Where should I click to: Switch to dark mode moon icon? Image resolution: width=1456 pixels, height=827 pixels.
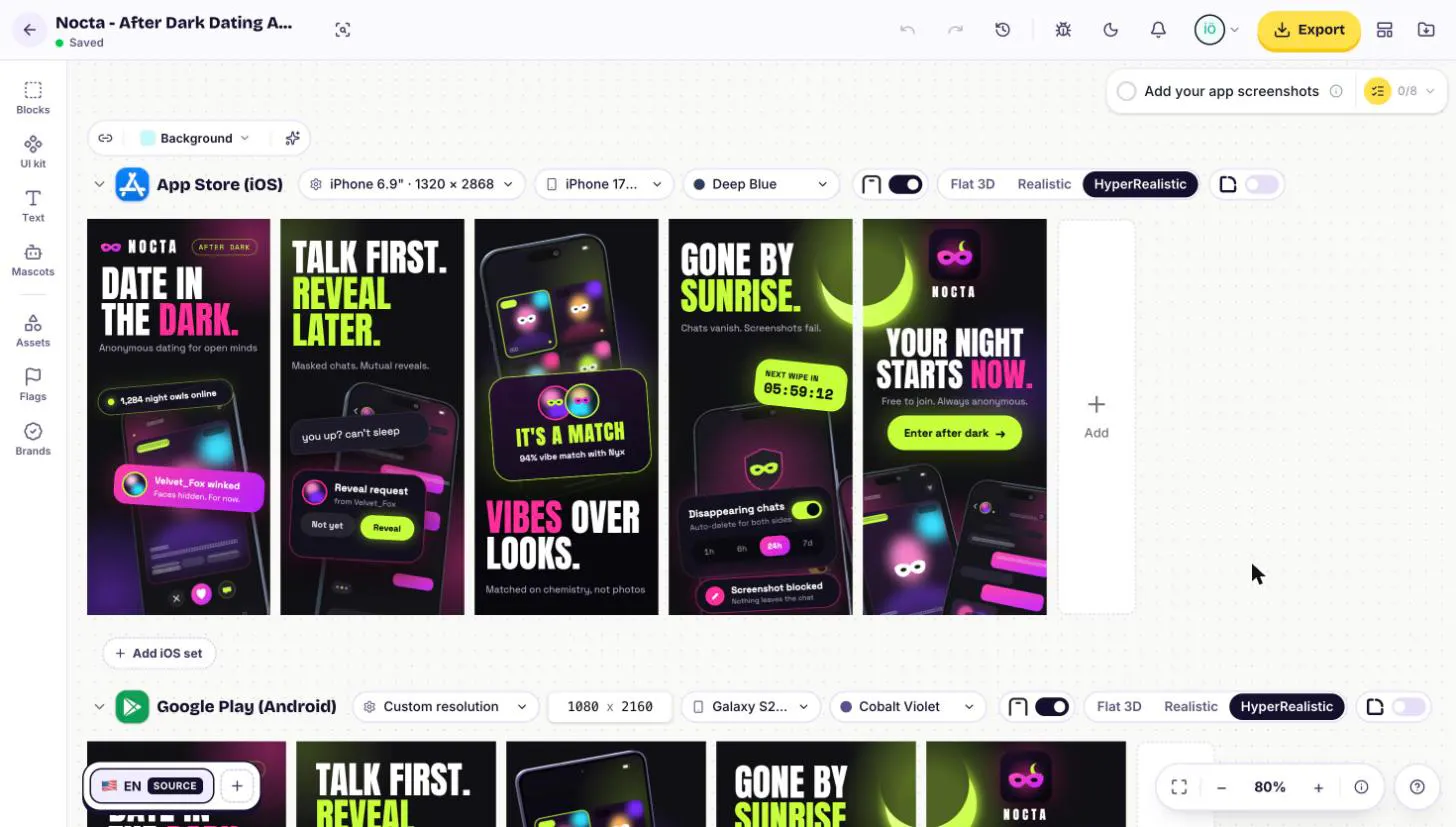[1110, 30]
